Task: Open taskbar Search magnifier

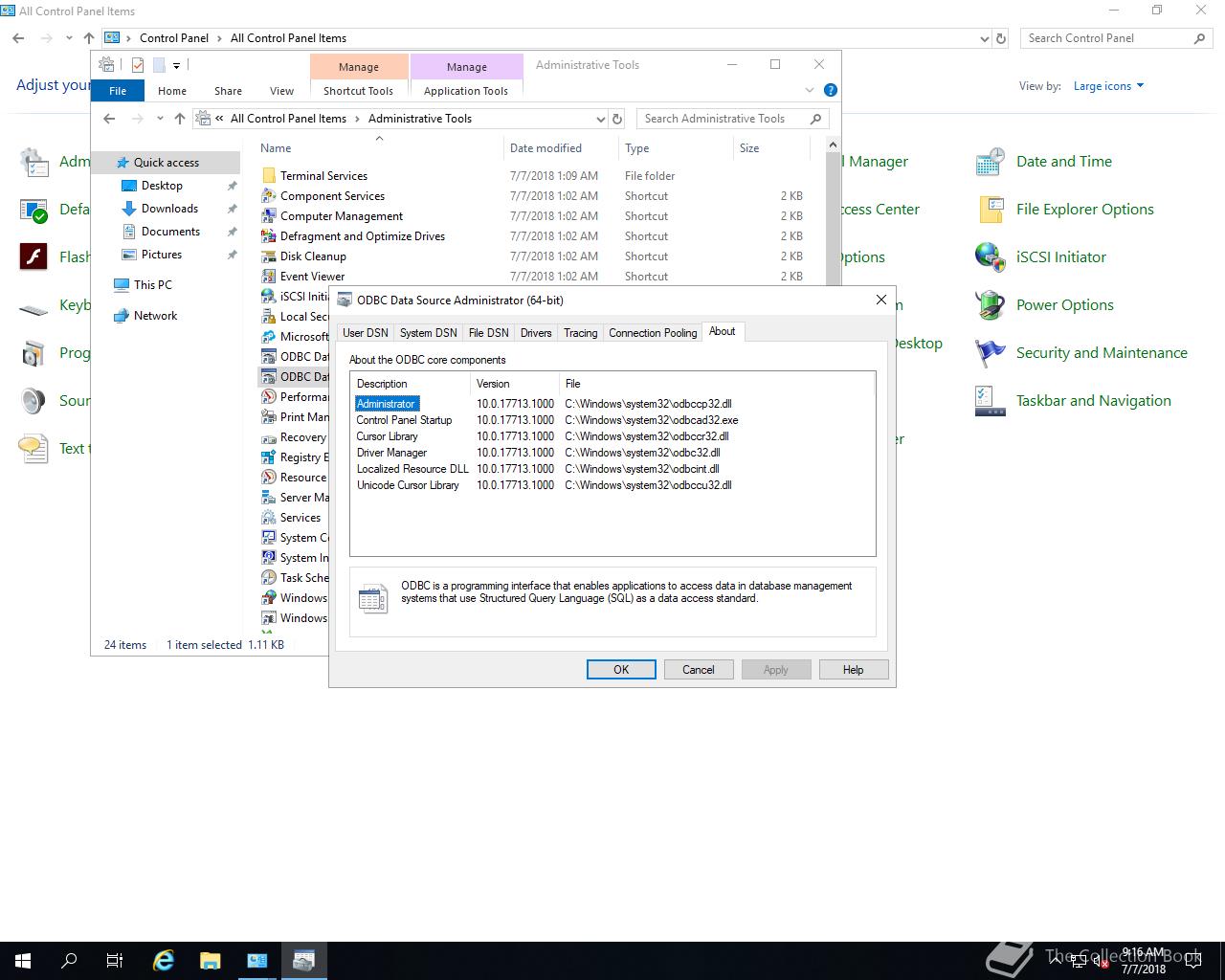Action: click(x=69, y=961)
